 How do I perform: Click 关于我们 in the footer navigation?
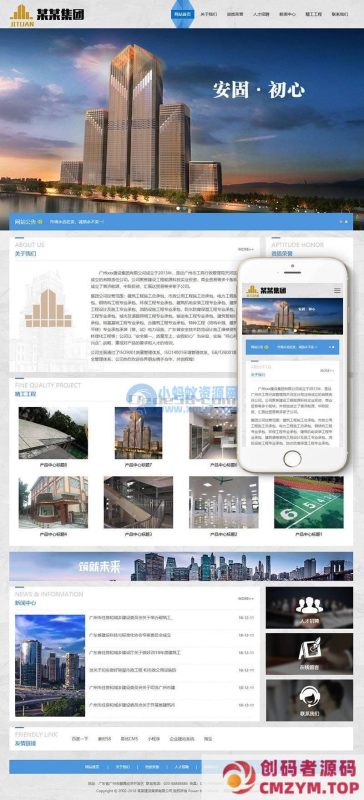[122, 767]
